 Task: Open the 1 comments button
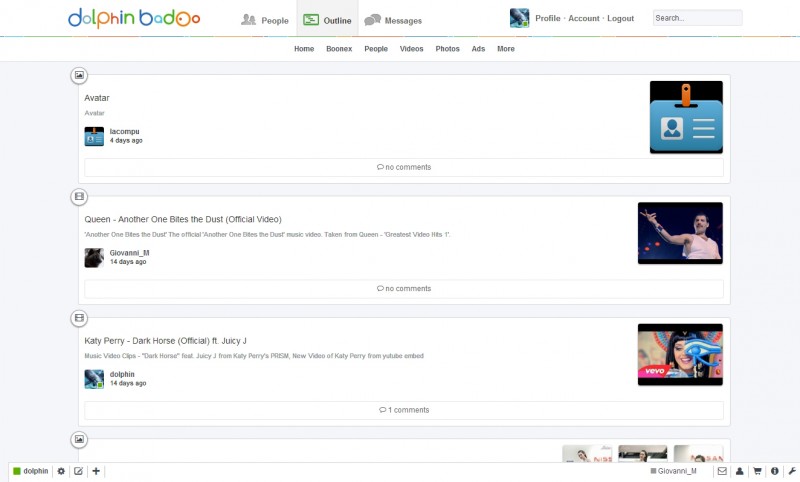click(x=404, y=410)
